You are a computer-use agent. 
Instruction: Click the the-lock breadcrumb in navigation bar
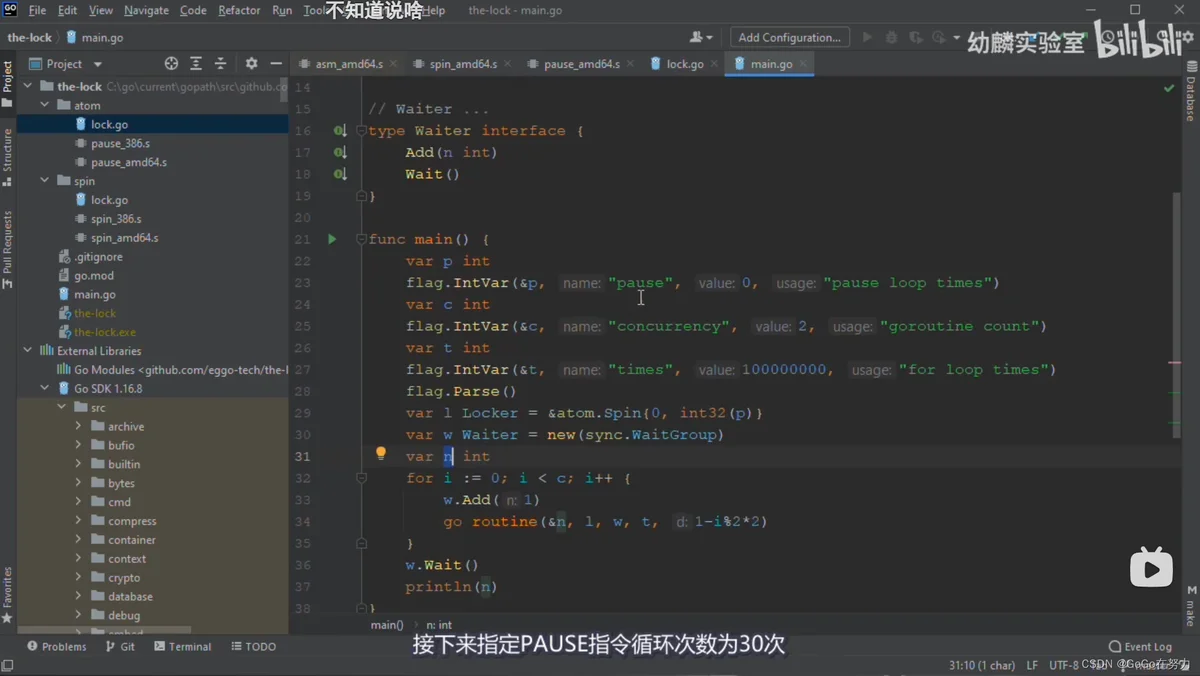[x=30, y=37]
